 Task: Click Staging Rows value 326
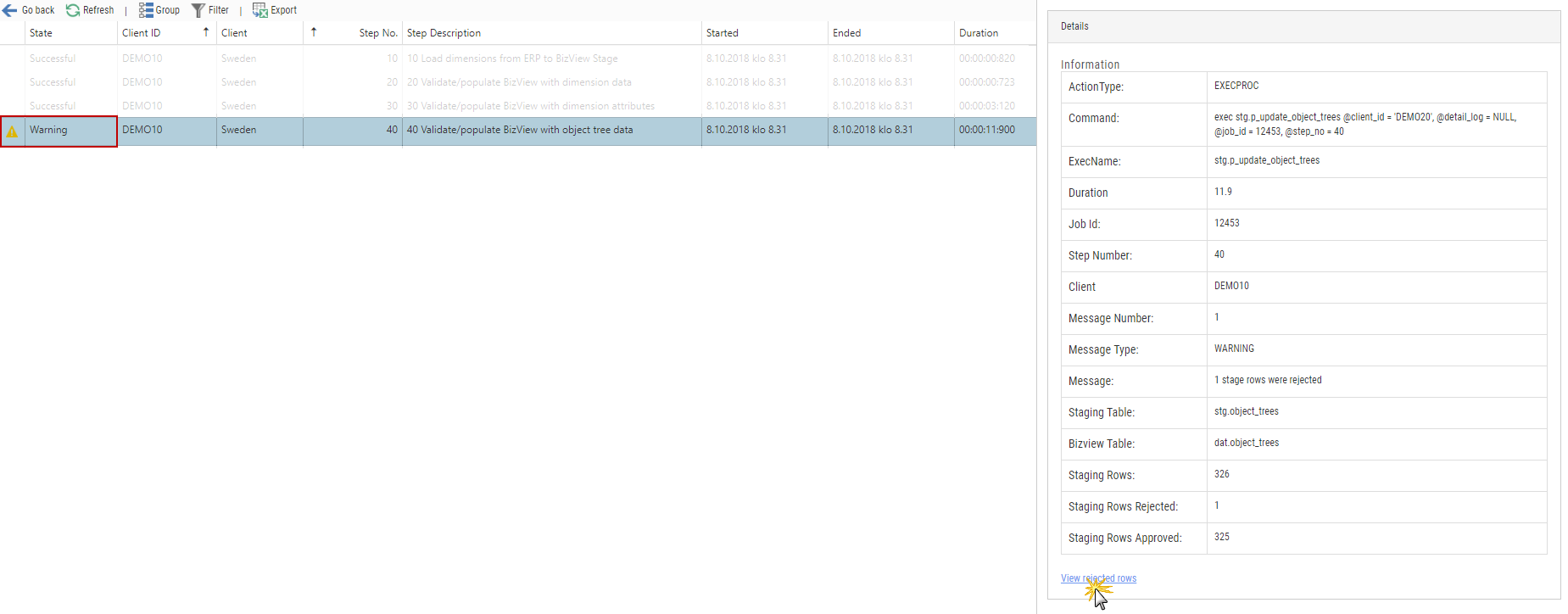click(x=1222, y=474)
